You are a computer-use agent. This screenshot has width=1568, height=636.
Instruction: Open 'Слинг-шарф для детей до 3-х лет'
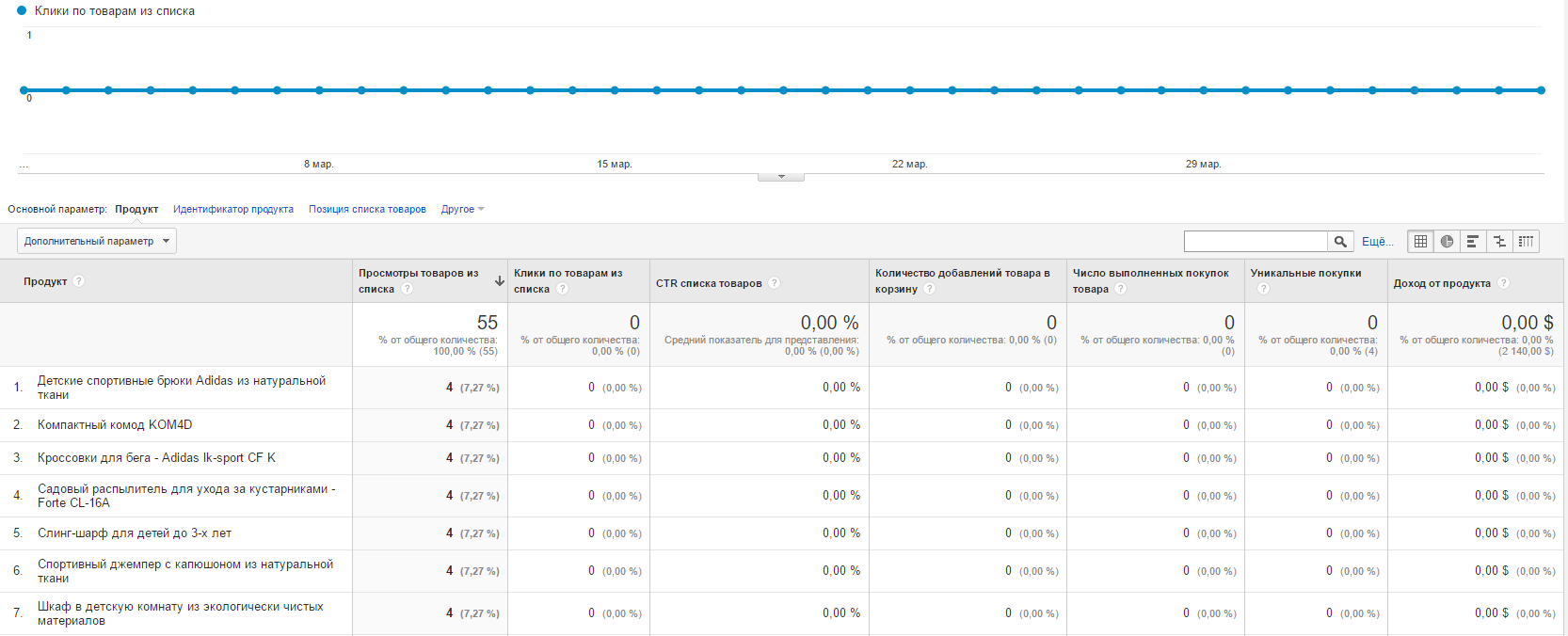[135, 533]
